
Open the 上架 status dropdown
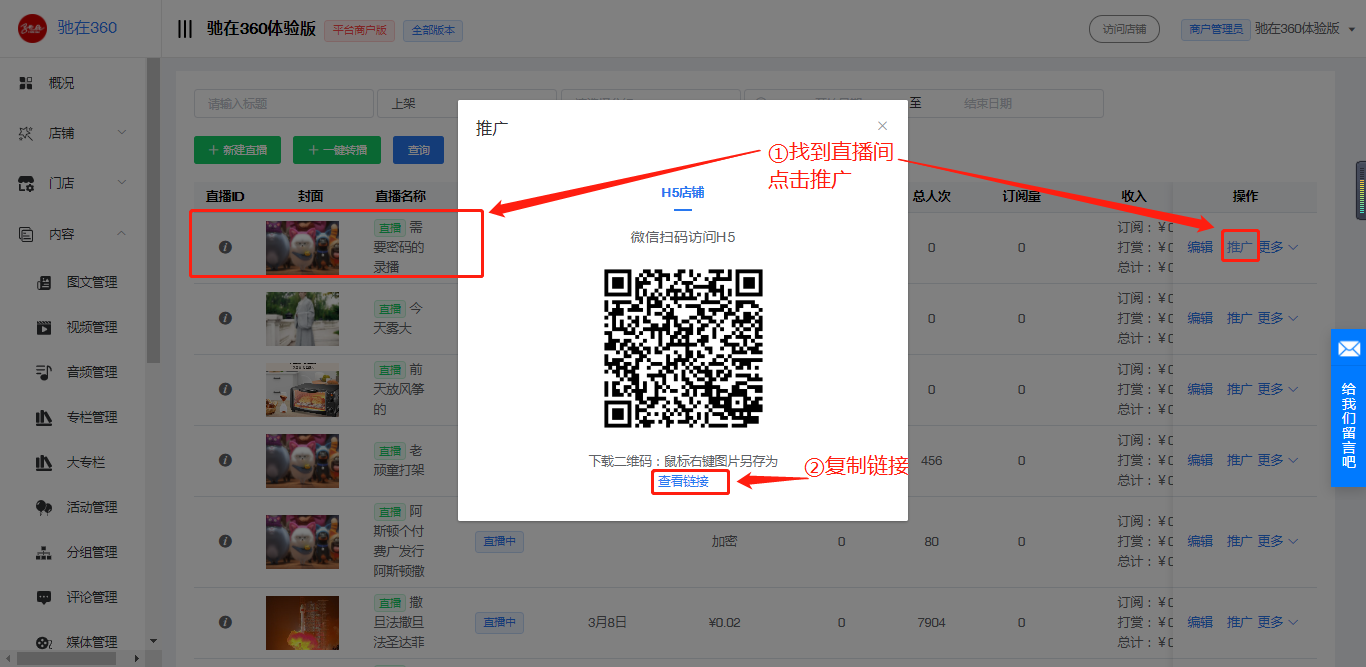[x=466, y=103]
